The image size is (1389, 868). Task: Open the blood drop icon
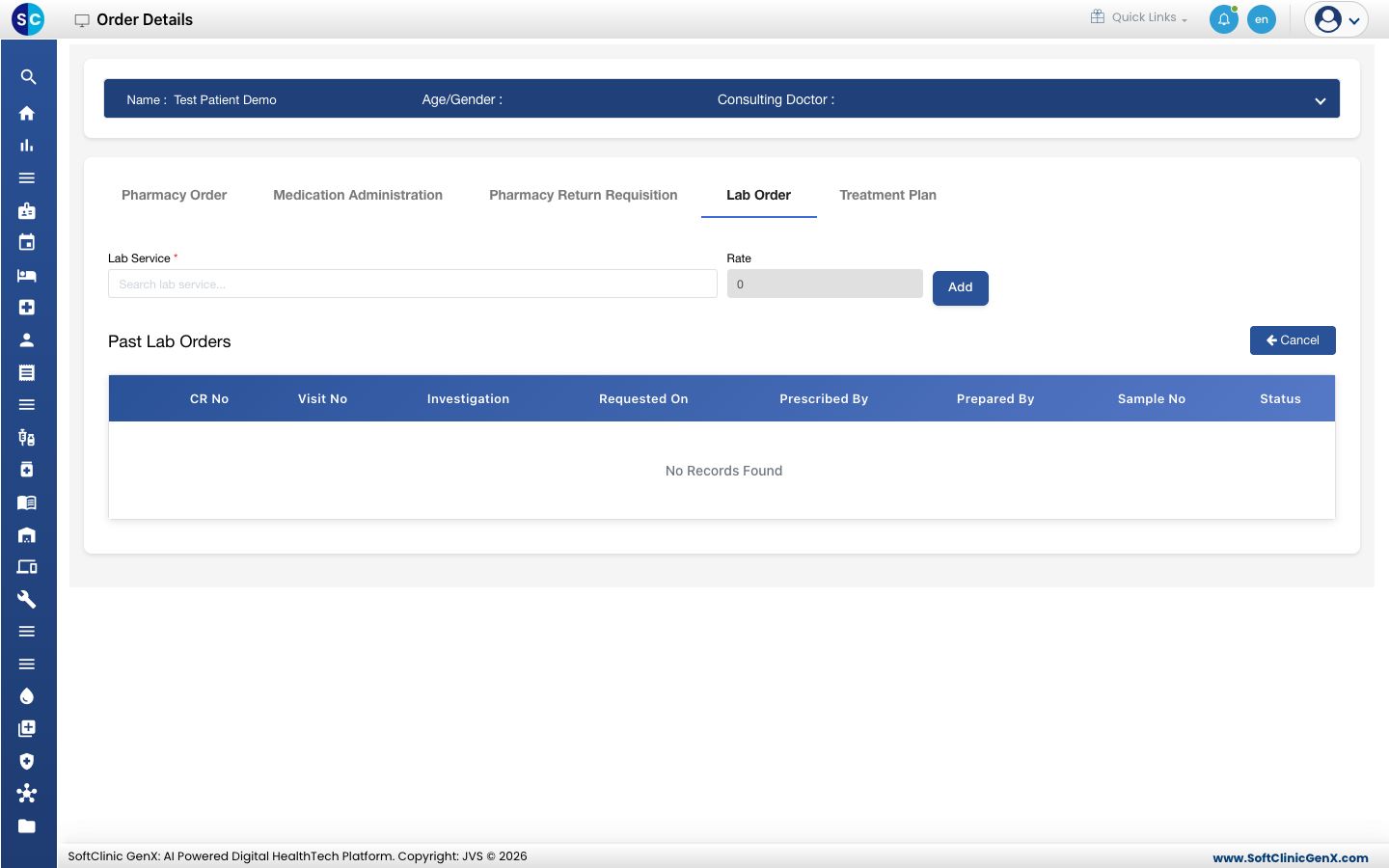pyautogui.click(x=27, y=696)
